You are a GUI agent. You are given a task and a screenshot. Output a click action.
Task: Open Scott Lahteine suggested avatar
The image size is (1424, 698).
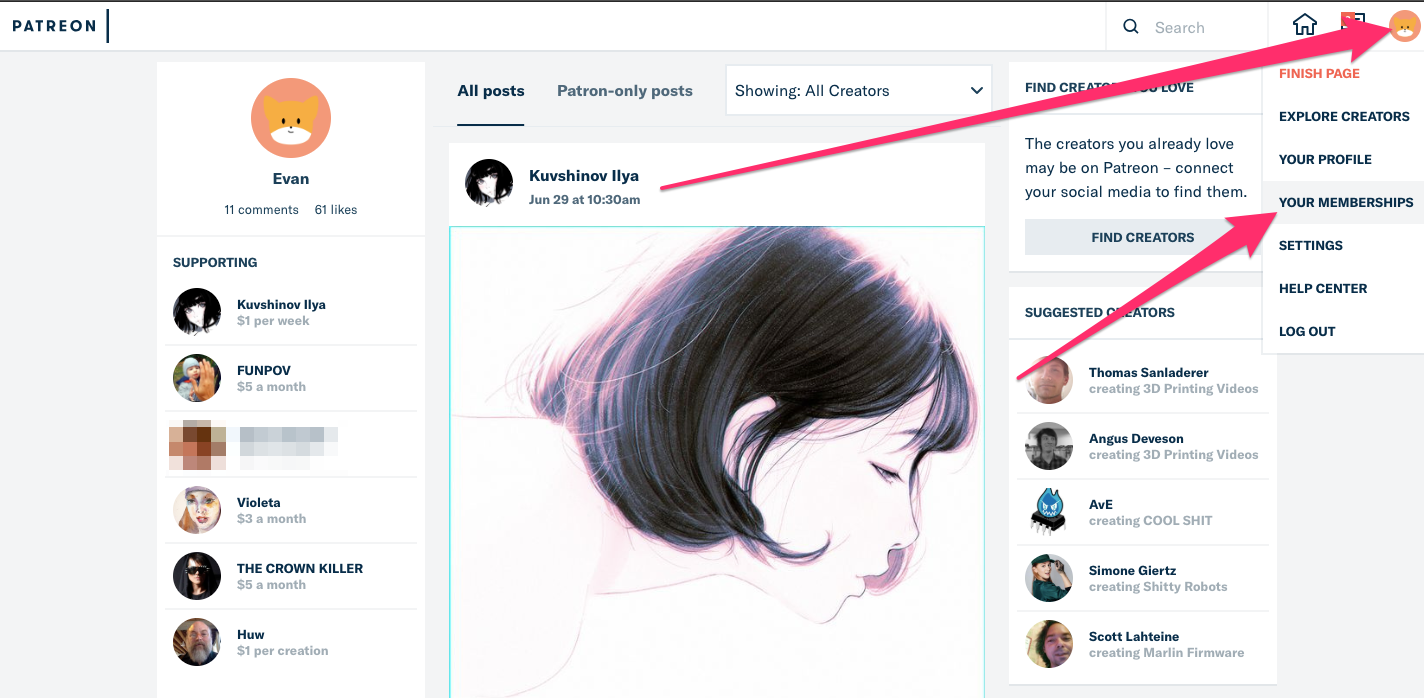[x=1049, y=644]
